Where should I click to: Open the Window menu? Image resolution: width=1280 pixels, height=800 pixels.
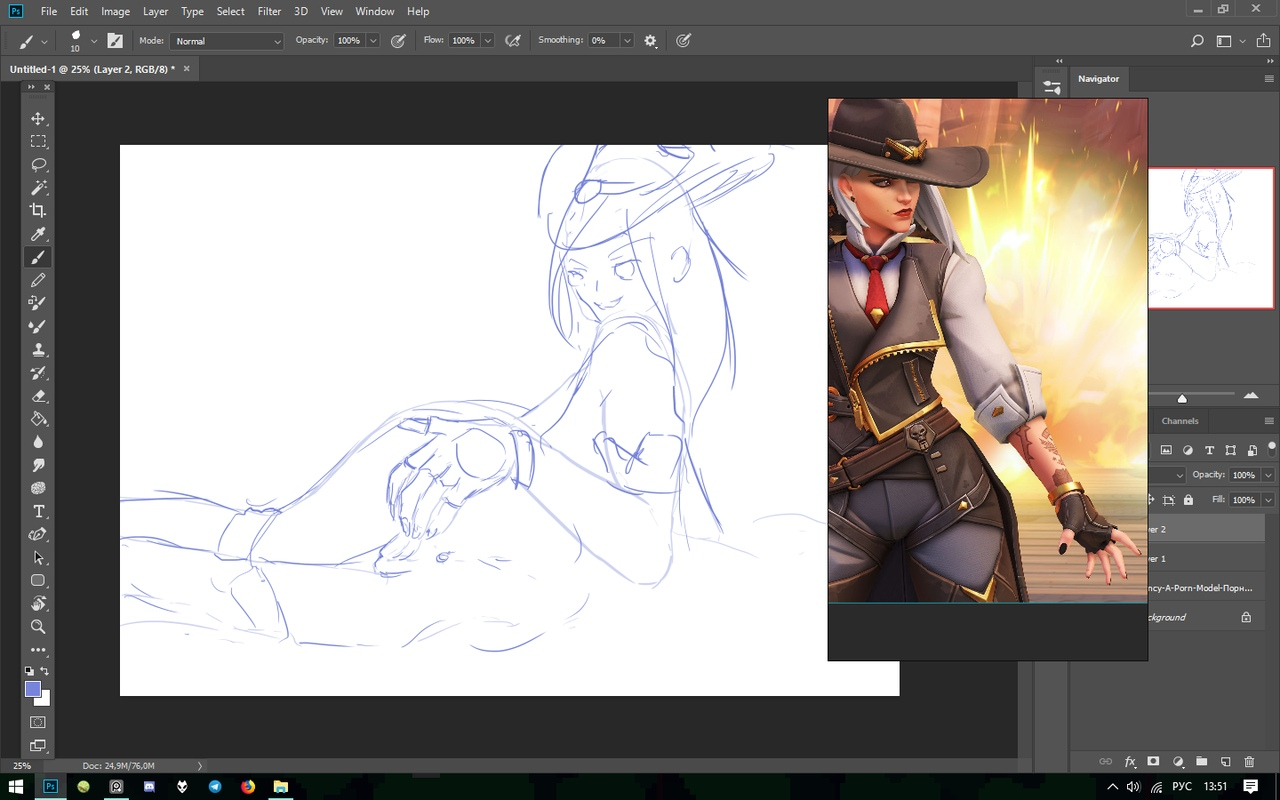[375, 11]
